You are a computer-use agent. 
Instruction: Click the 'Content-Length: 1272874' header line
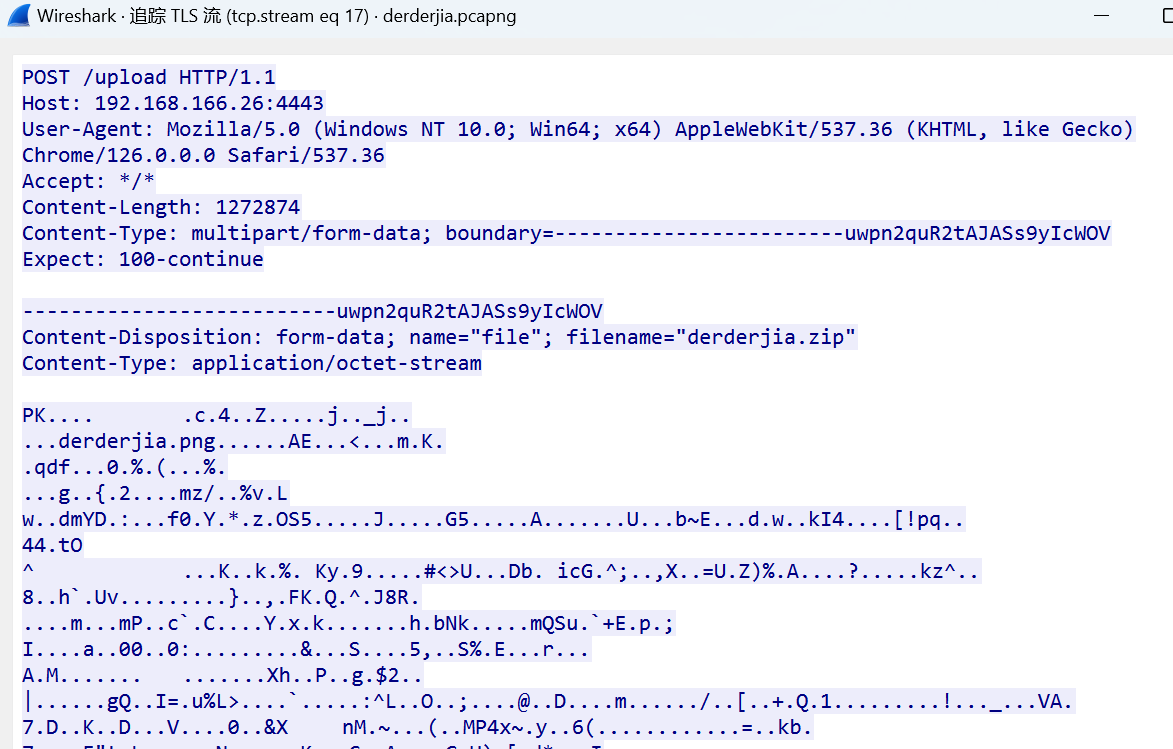(161, 207)
